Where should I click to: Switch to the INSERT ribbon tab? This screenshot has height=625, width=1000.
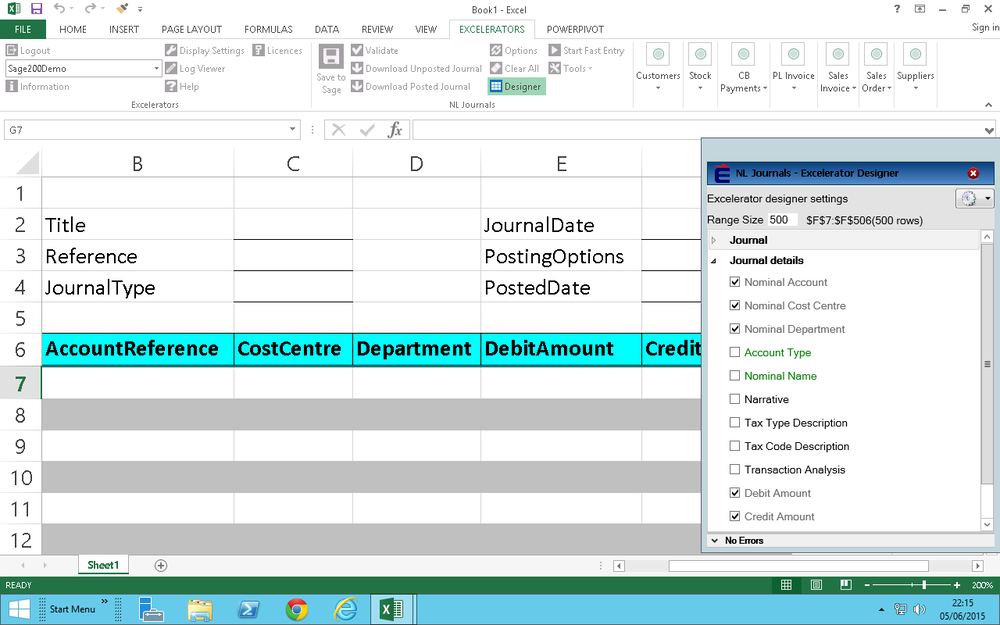[124, 29]
